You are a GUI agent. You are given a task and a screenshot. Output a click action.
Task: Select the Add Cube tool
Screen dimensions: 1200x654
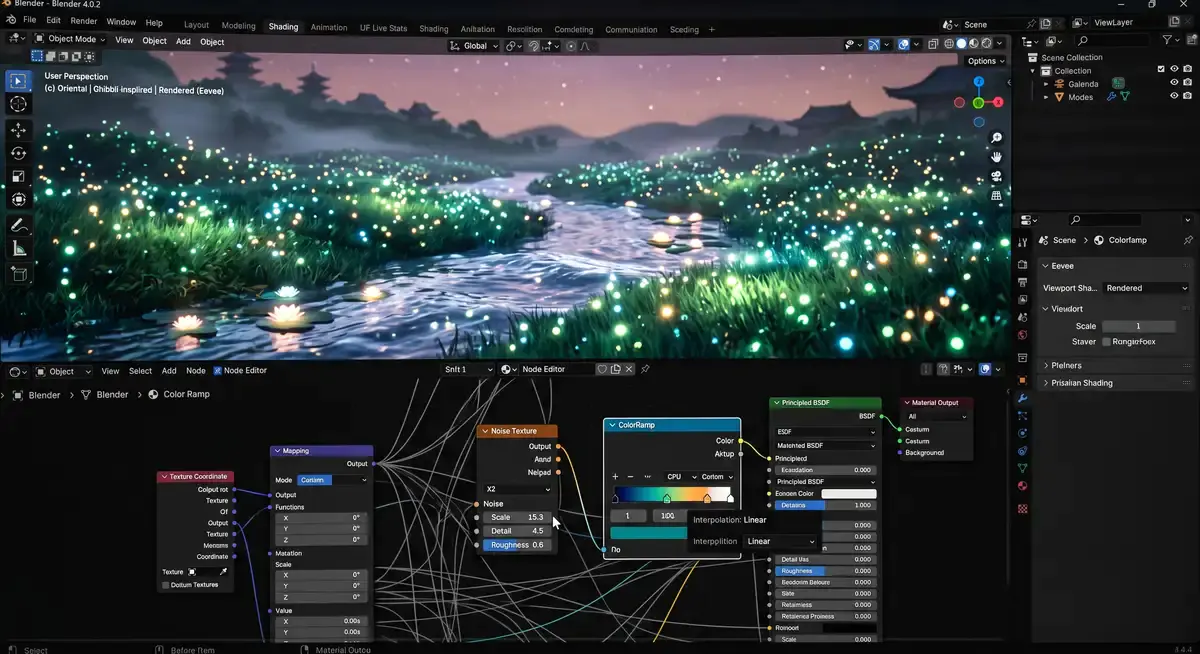point(18,273)
